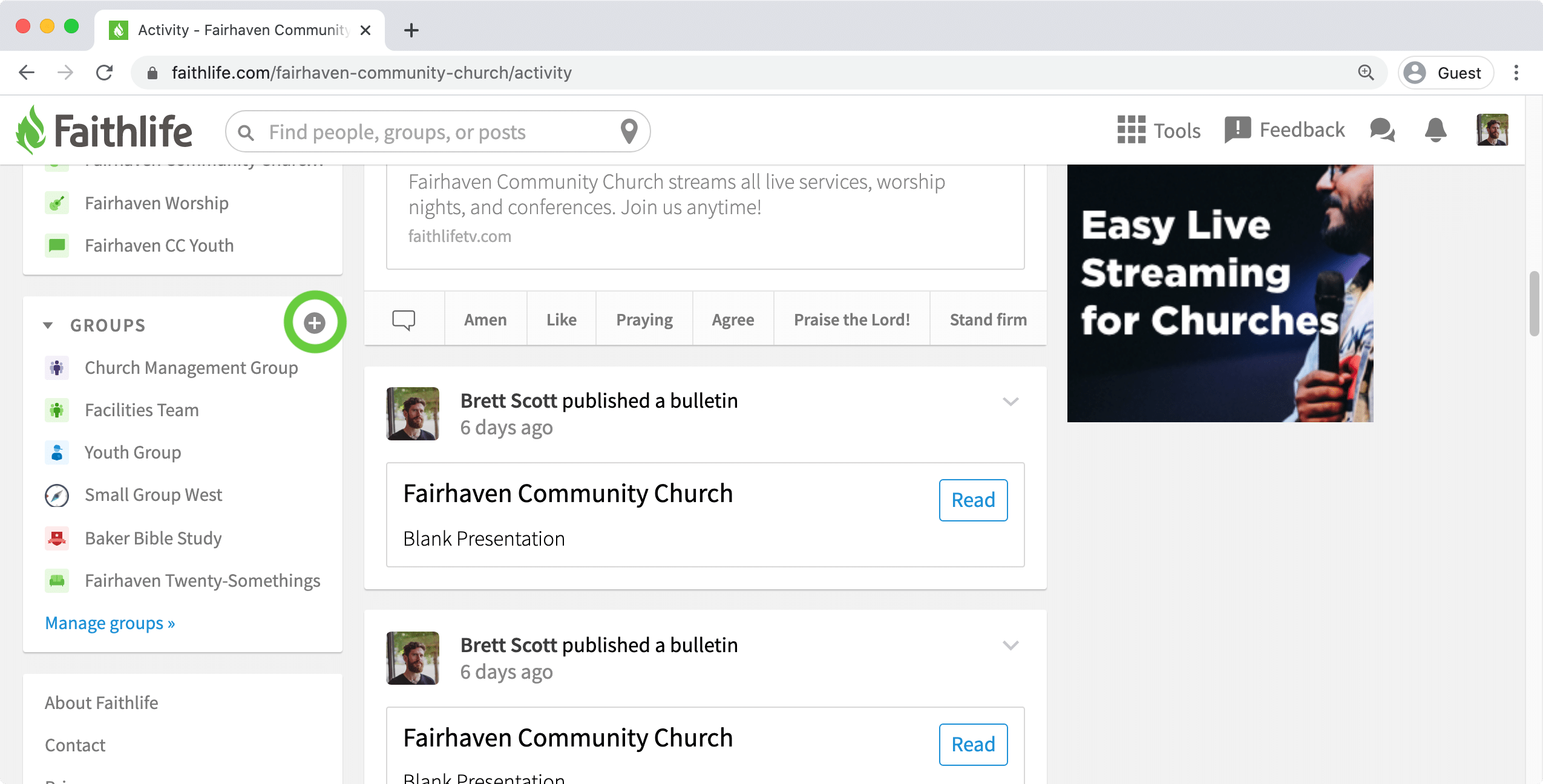Viewport: 1543px width, 784px height.
Task: React with Like
Action: click(x=562, y=319)
